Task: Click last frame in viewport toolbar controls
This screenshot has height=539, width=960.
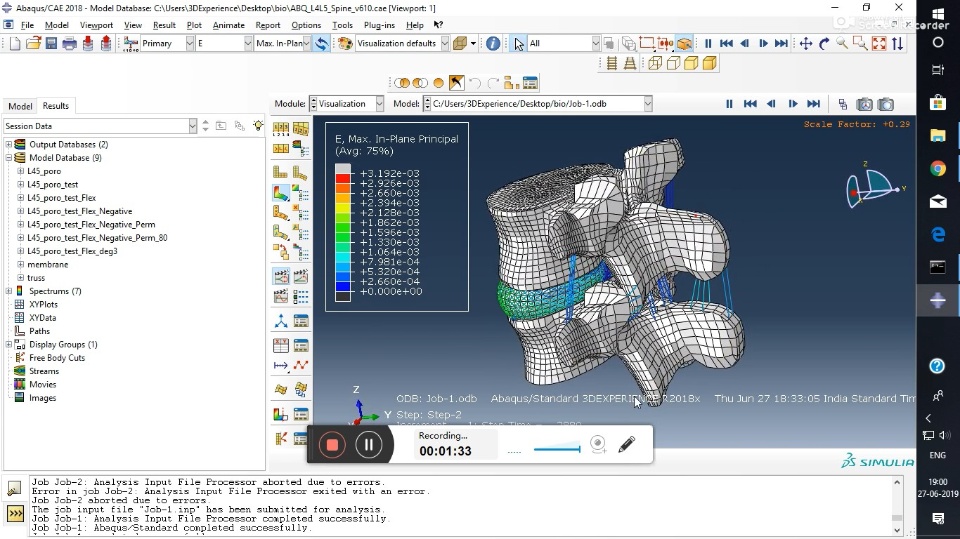Action: [814, 104]
